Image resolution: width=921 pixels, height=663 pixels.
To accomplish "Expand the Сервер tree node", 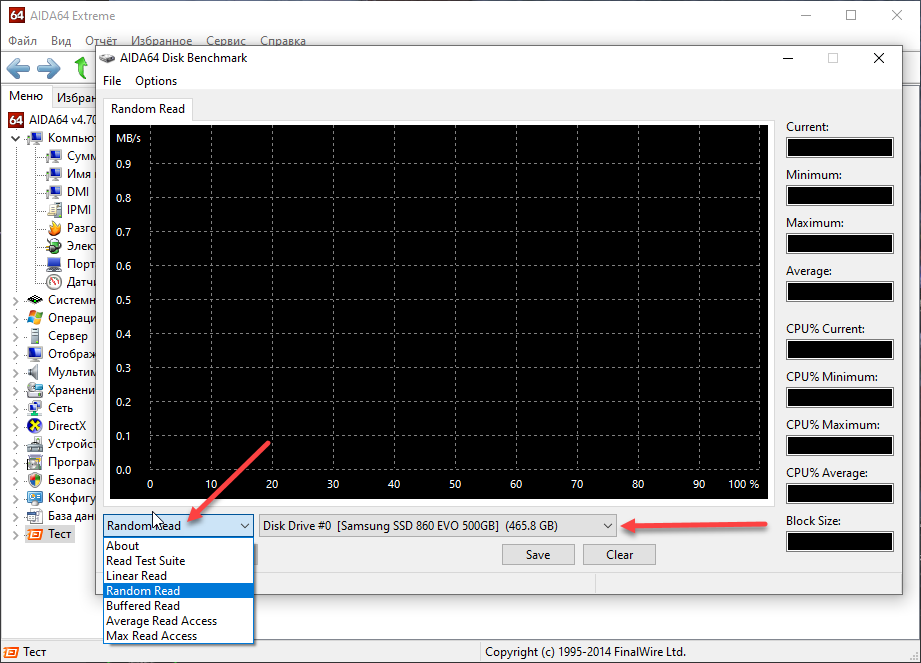I will click(15, 336).
